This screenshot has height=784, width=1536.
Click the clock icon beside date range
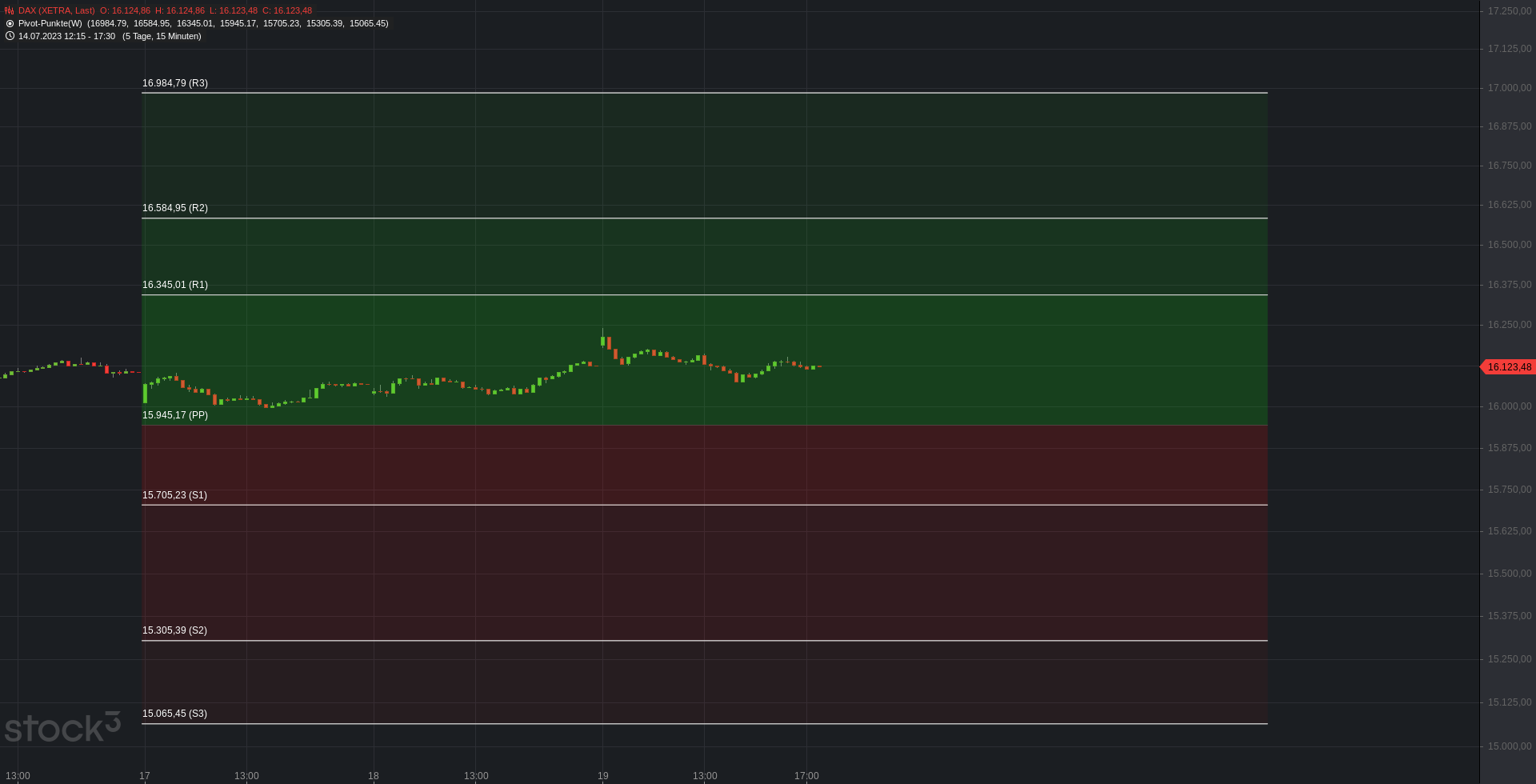(x=10, y=36)
